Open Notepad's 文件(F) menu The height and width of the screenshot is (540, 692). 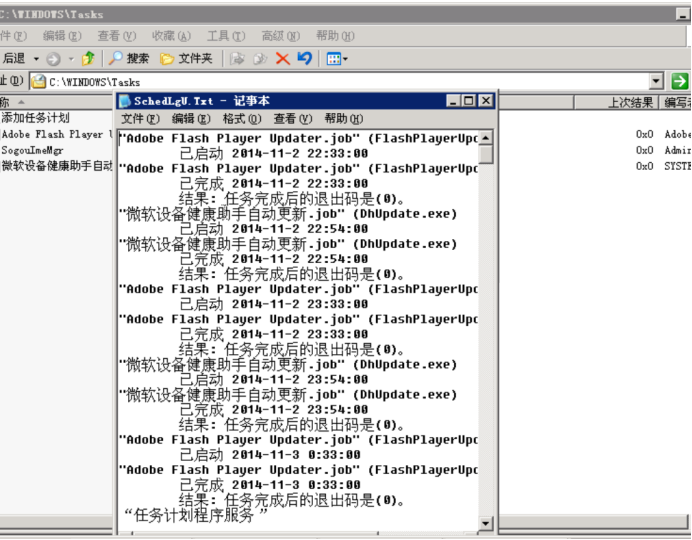[x=140, y=119]
